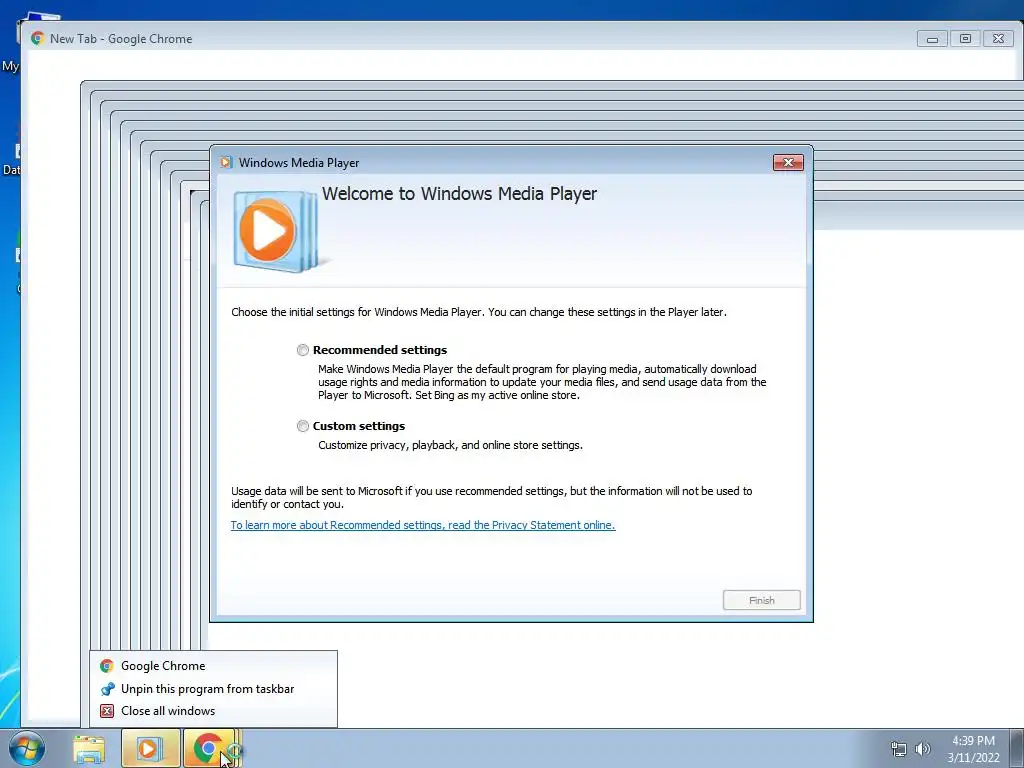The width and height of the screenshot is (1024, 768).
Task: Click the 'Welcome to Windows Media Player' heading
Action: click(459, 194)
